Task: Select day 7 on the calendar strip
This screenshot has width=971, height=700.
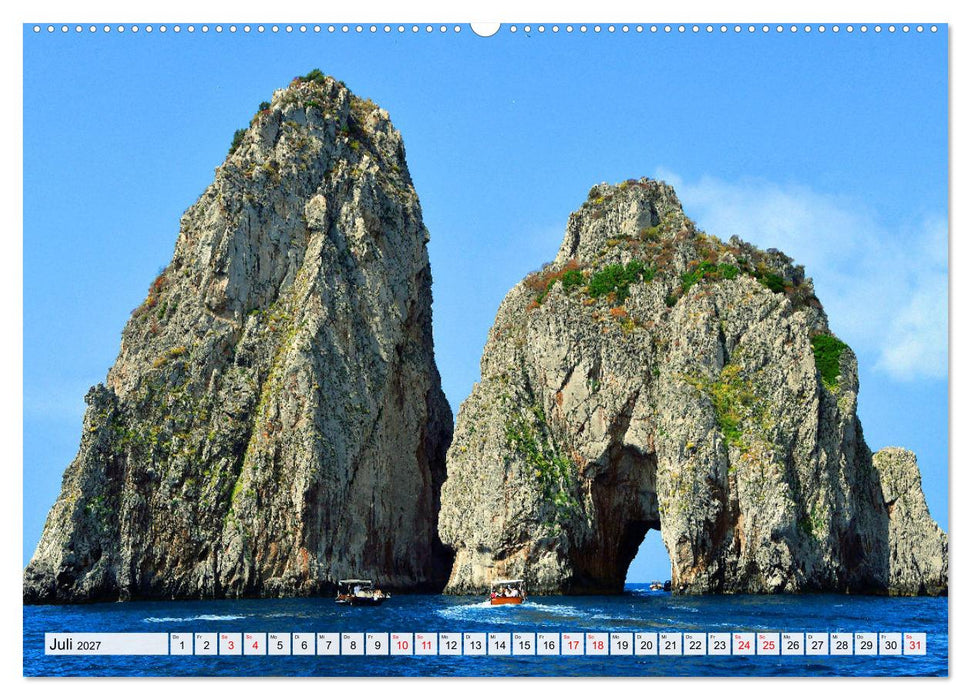Action: click(x=328, y=644)
